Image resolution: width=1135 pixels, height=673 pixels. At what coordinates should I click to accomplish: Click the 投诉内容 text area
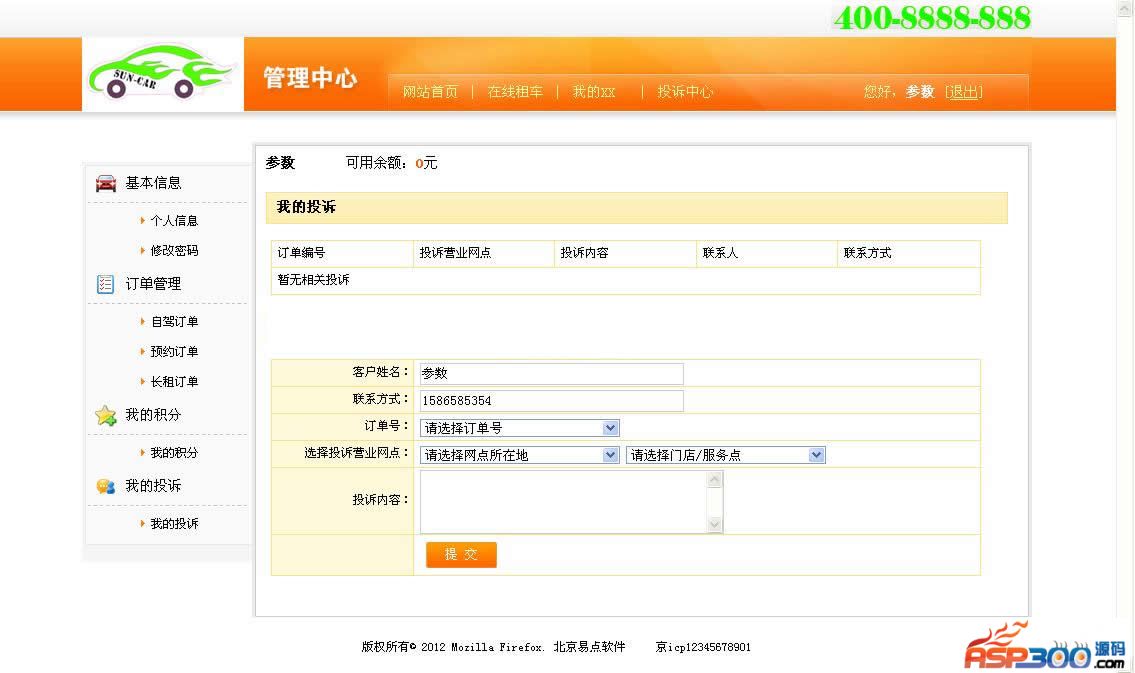571,501
